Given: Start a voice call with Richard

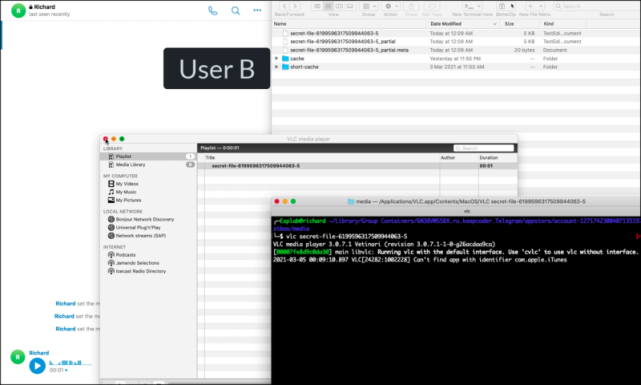Looking at the screenshot, I should point(213,11).
